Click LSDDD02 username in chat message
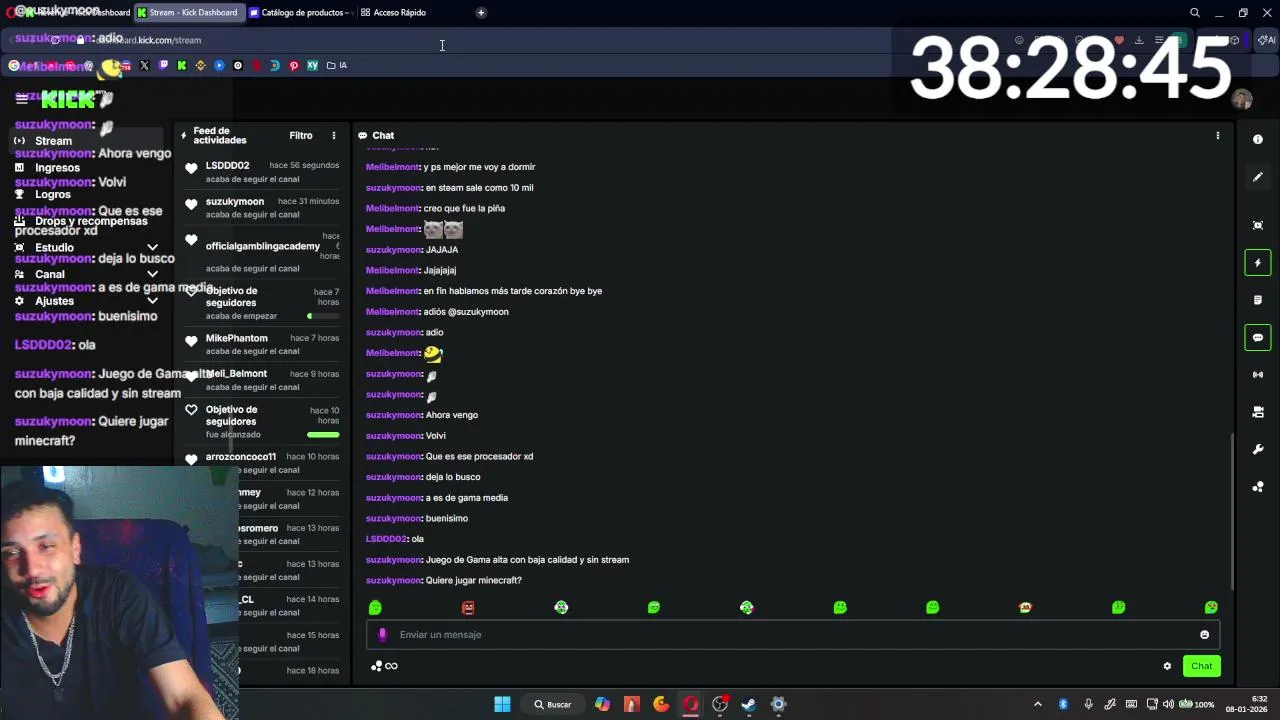Viewport: 1280px width, 720px height. 387,539
